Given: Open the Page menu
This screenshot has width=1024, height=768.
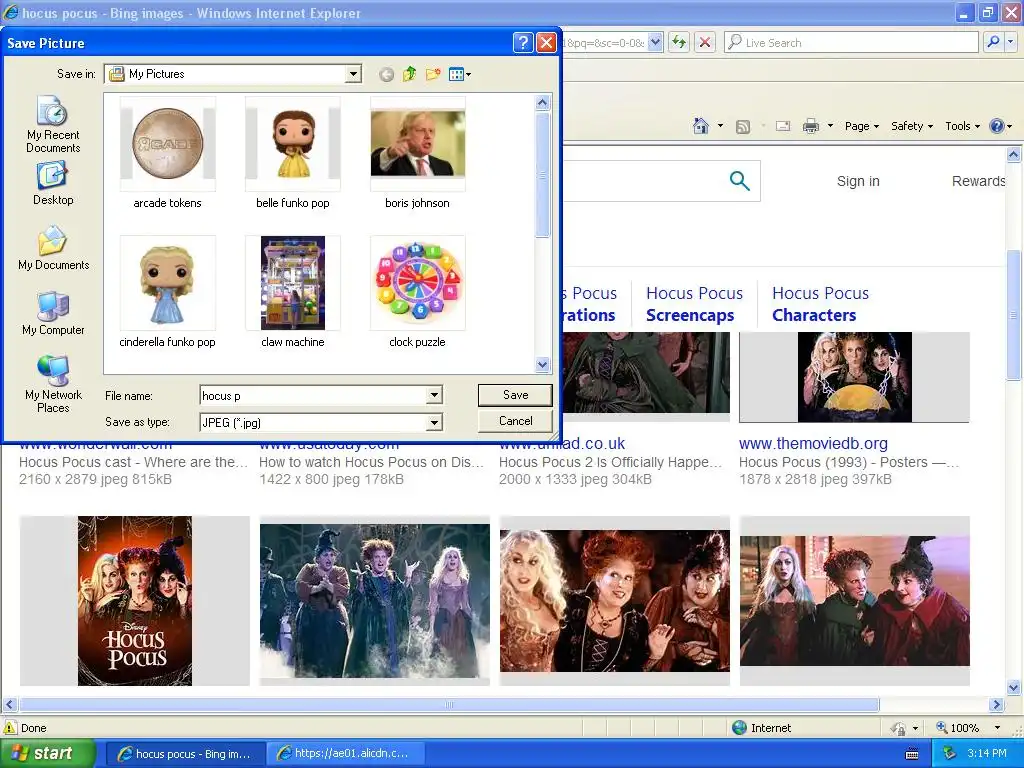Looking at the screenshot, I should pos(861,126).
